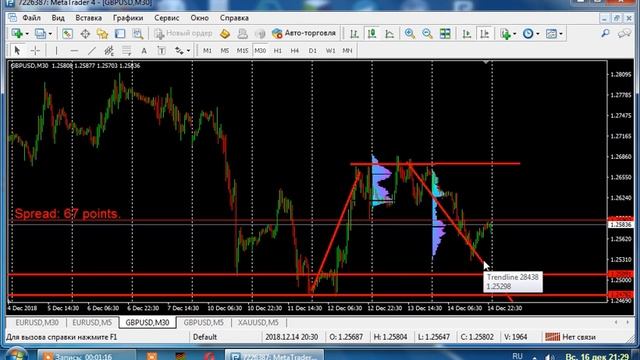Select the trendline drawing tool
Viewport: 640px width, 360px height.
point(92,51)
